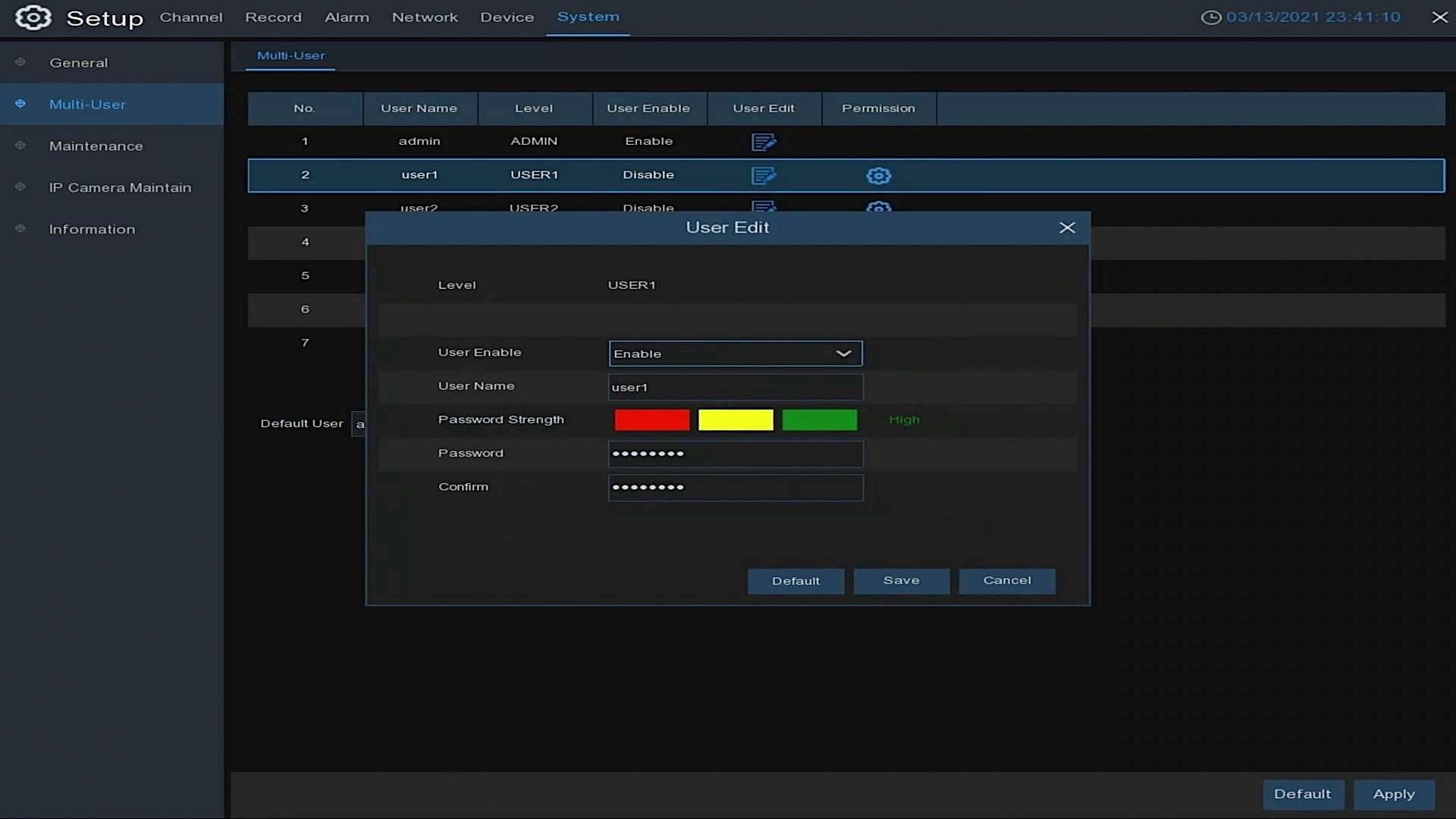Screen dimensions: 1456x819
Task: Open the User Enable dropdown in User Edit
Action: point(734,353)
